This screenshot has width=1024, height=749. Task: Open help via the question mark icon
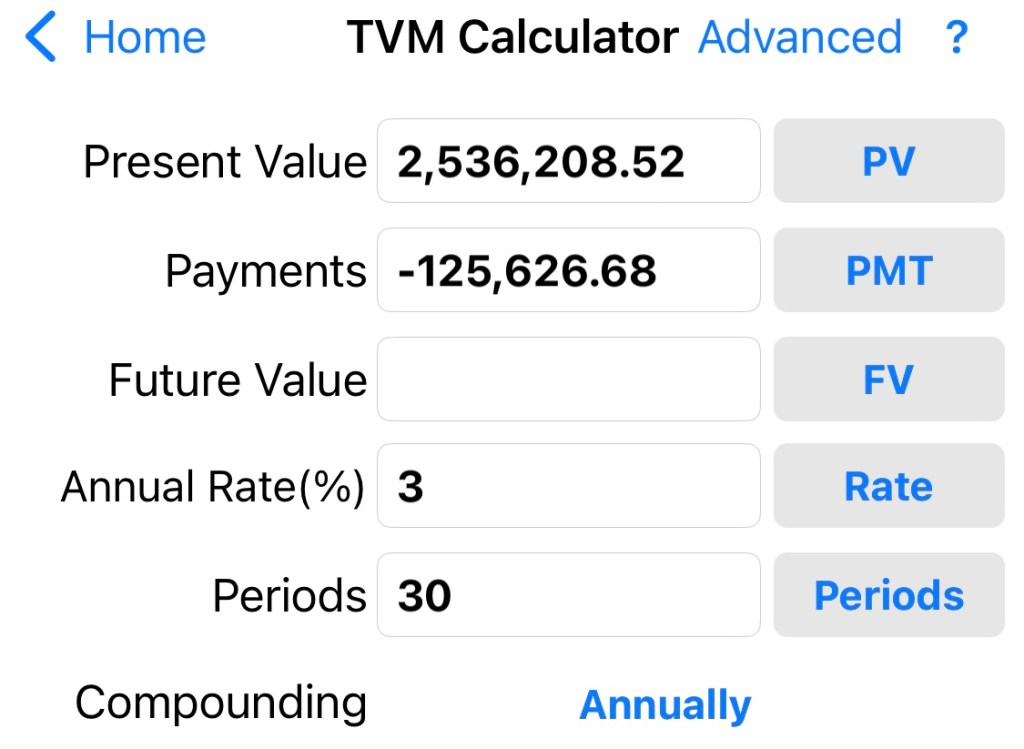tap(956, 38)
